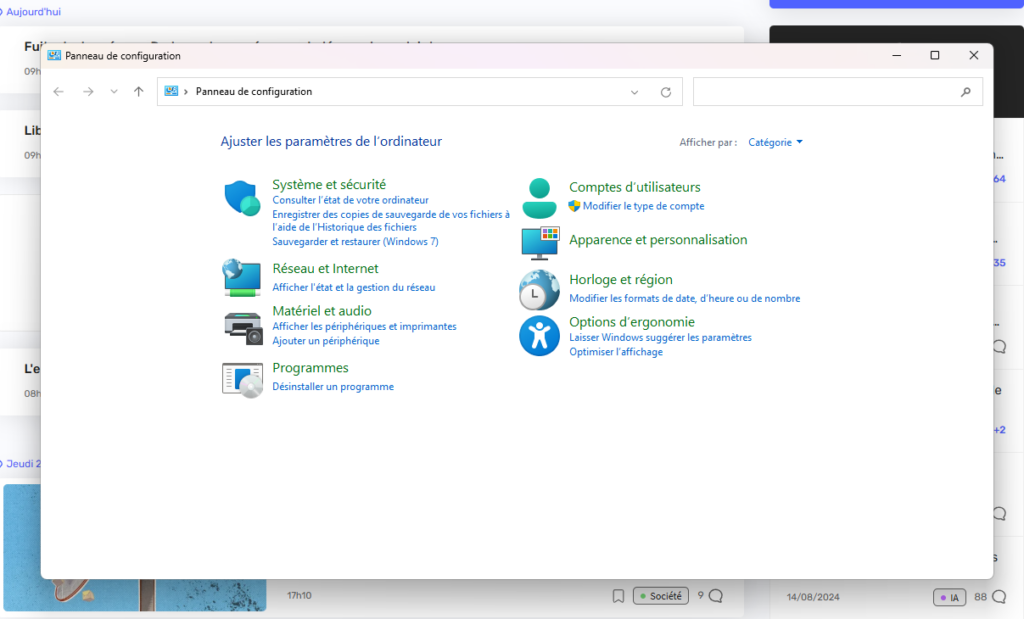1024x619 pixels.
Task: Open Système et sécurité category
Action: click(329, 184)
